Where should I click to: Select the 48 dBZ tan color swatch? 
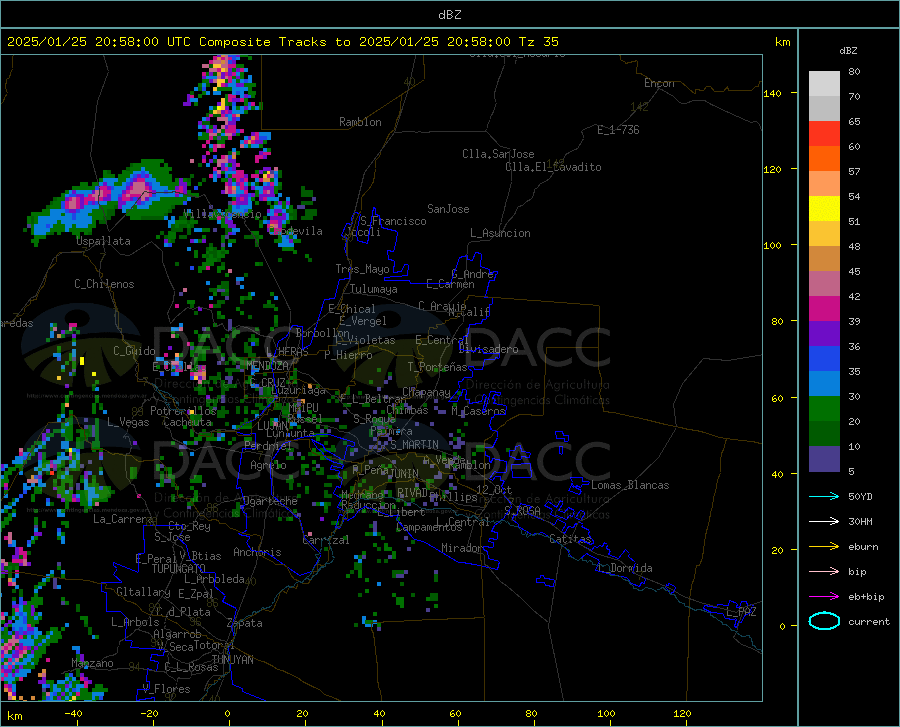(824, 259)
